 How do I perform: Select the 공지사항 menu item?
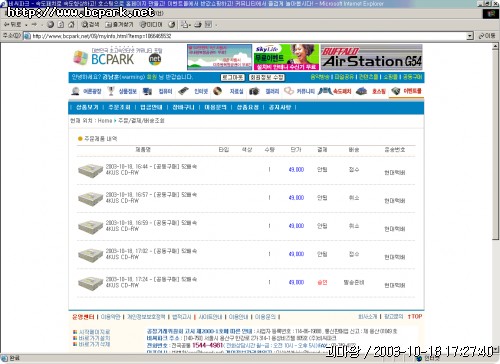(280, 107)
